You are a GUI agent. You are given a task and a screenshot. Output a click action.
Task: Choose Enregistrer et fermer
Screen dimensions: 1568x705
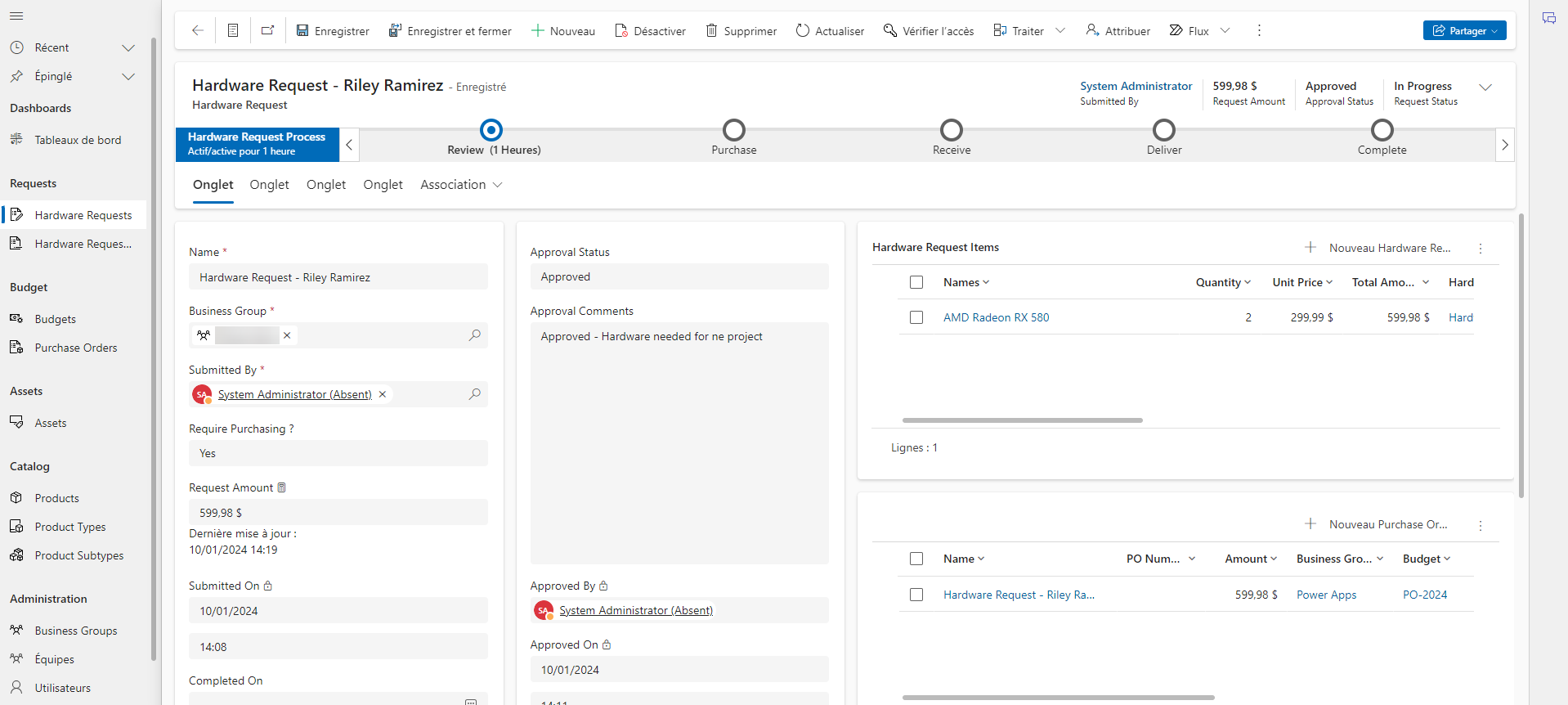click(450, 31)
